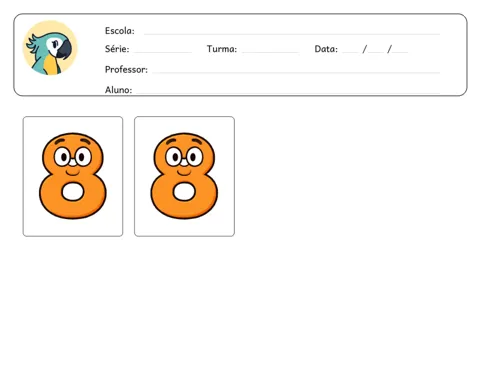Screen dimensions: 480x384
Task: Click the macaw parrot logo
Action: click(50, 48)
